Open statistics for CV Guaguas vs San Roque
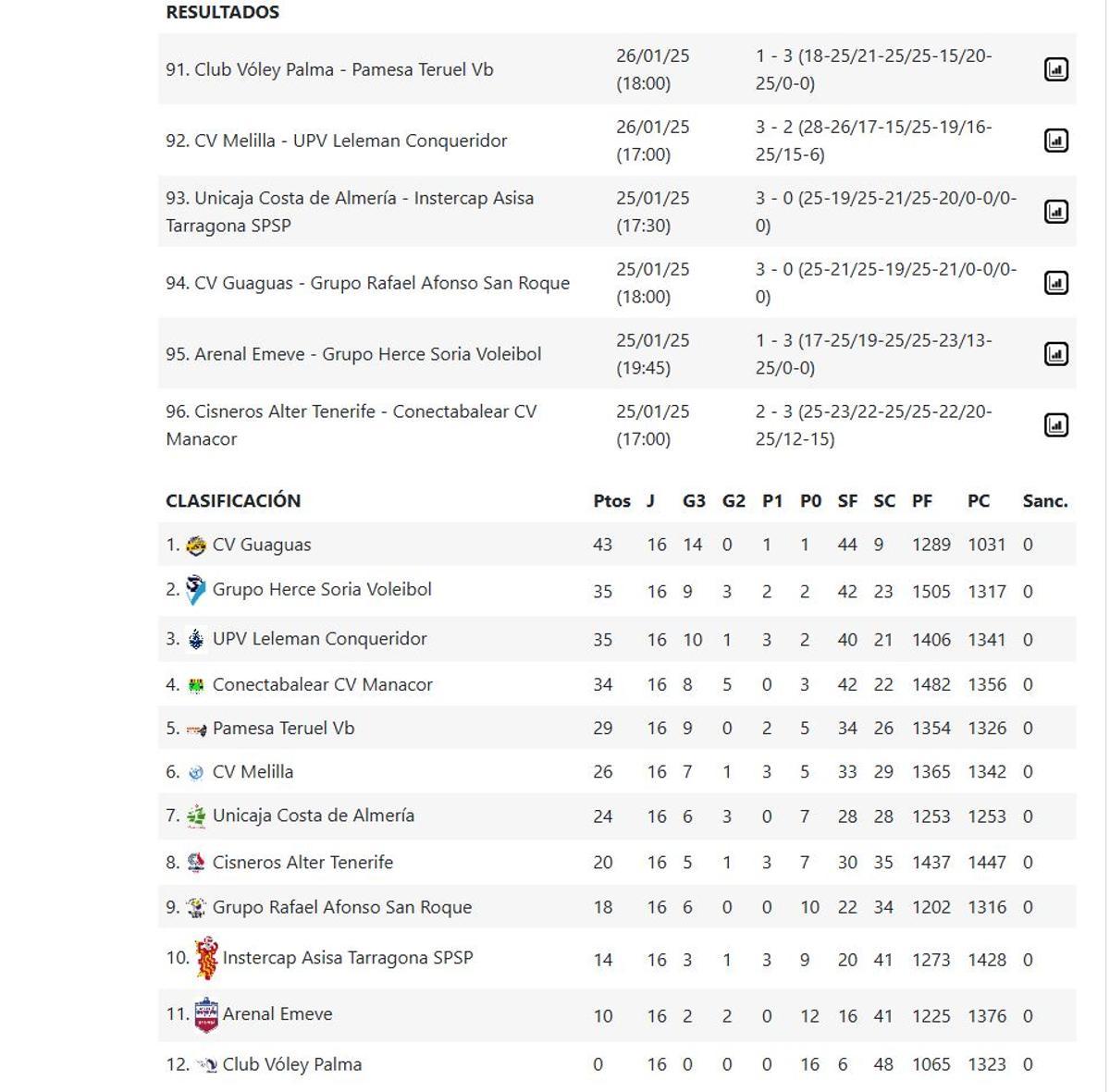This screenshot has width=1110, height=1092. coord(1057,283)
